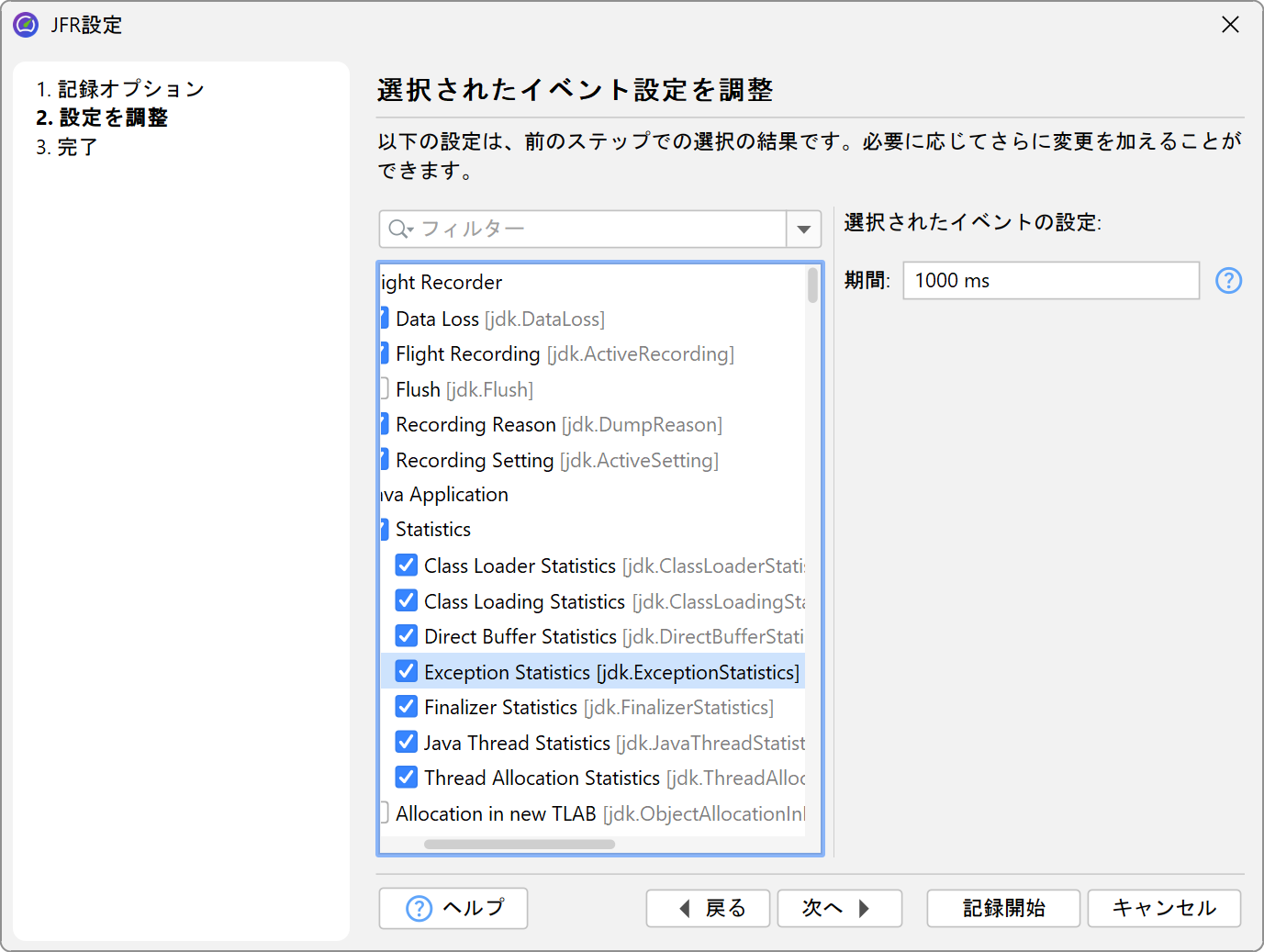Uncheck Class Loader Statistics checkbox
This screenshot has width=1264, height=952.
[x=406, y=566]
